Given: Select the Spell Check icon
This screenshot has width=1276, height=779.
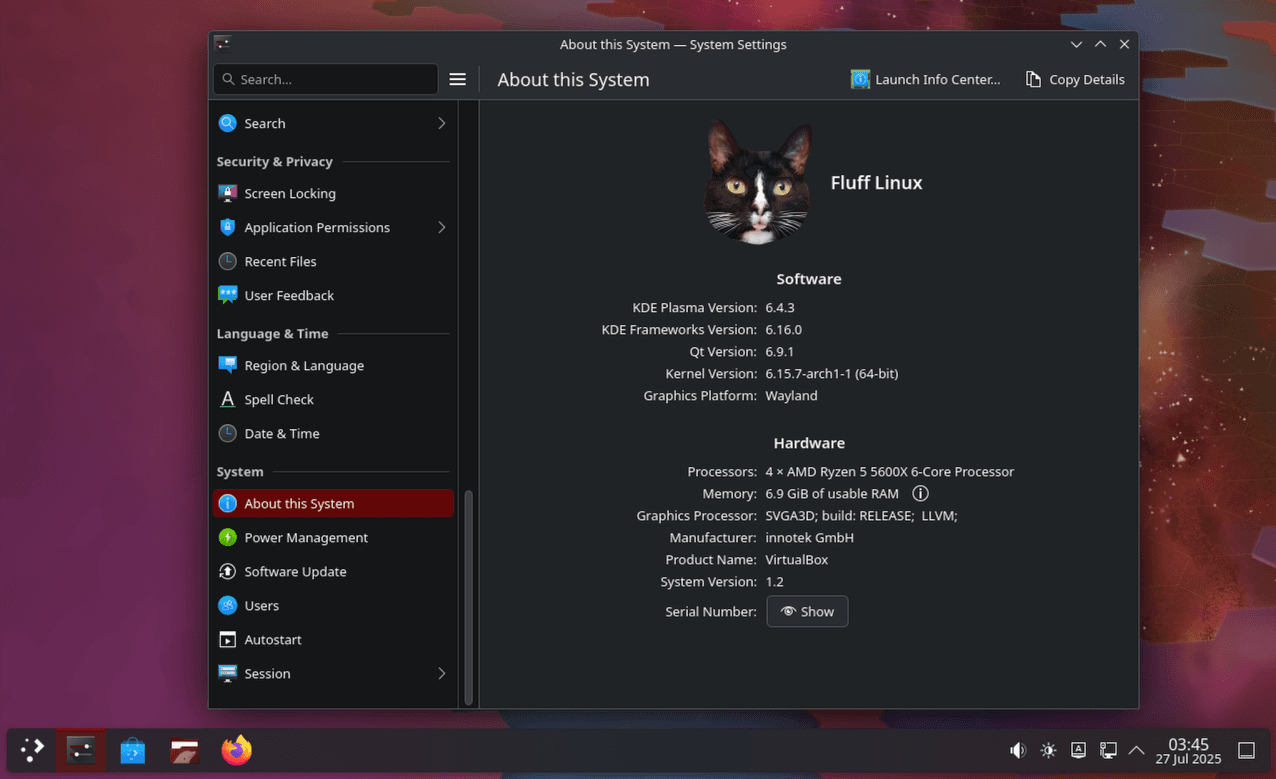Looking at the screenshot, I should (228, 399).
